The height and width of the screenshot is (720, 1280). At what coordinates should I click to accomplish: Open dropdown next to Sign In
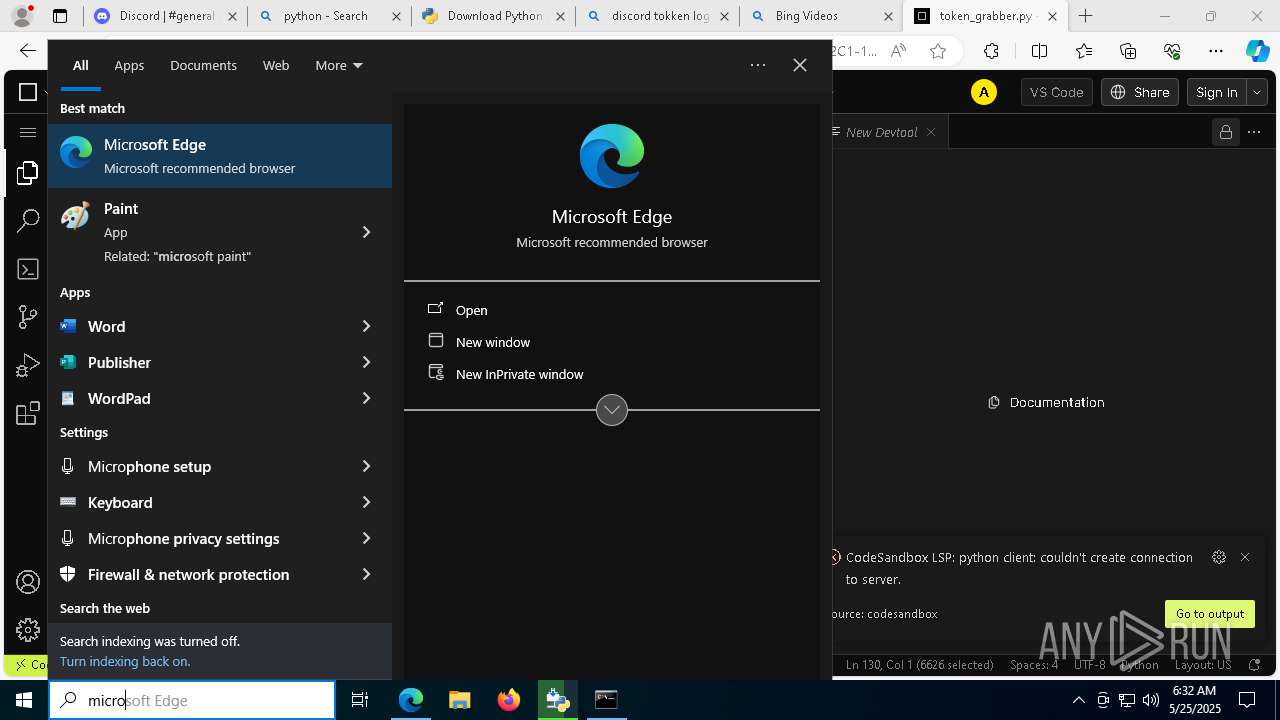click(1257, 92)
